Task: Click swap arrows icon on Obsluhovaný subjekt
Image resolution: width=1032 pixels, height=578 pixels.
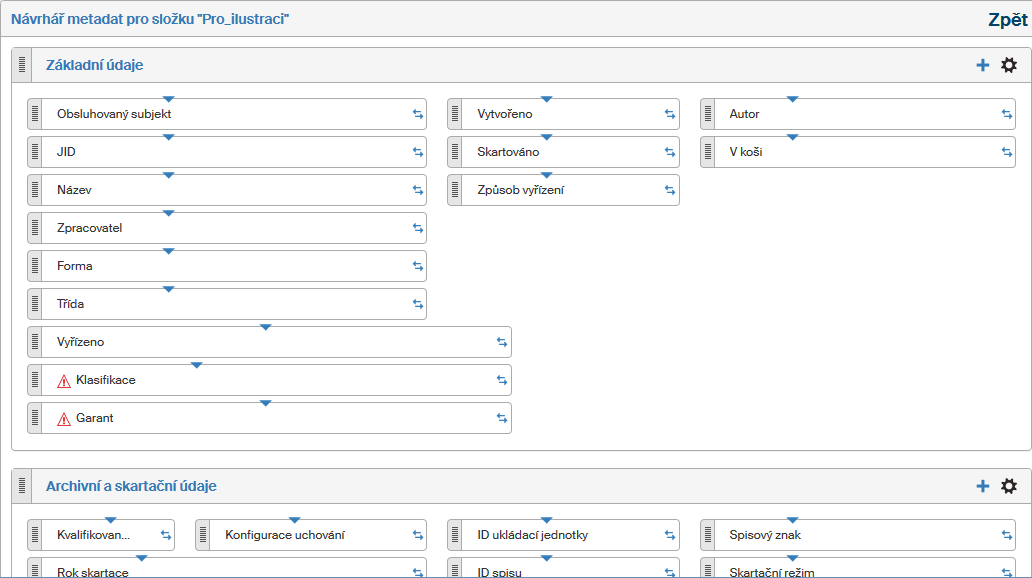Action: (418, 114)
